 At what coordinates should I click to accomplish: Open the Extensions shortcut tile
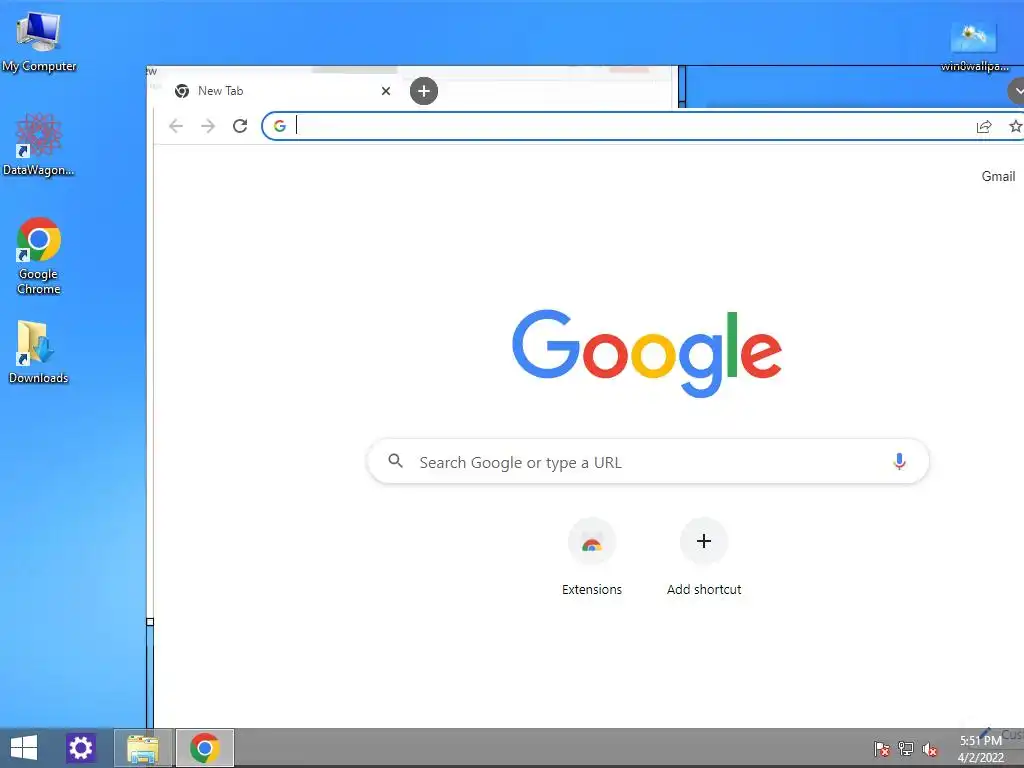pyautogui.click(x=592, y=557)
